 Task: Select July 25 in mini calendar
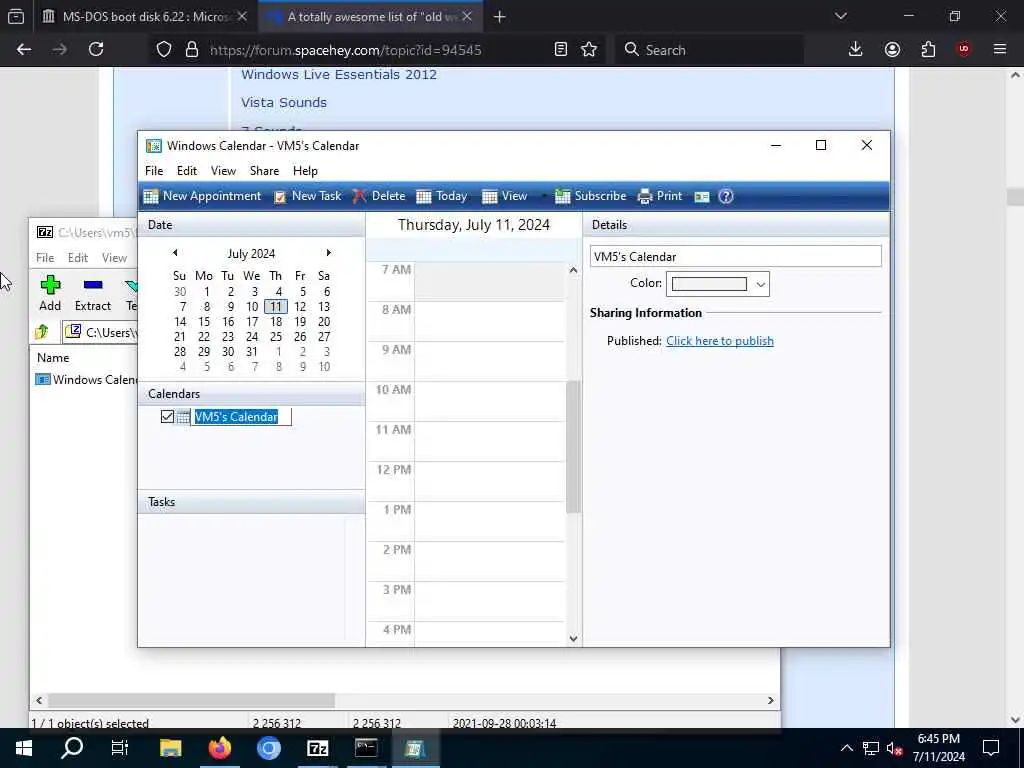point(276,336)
